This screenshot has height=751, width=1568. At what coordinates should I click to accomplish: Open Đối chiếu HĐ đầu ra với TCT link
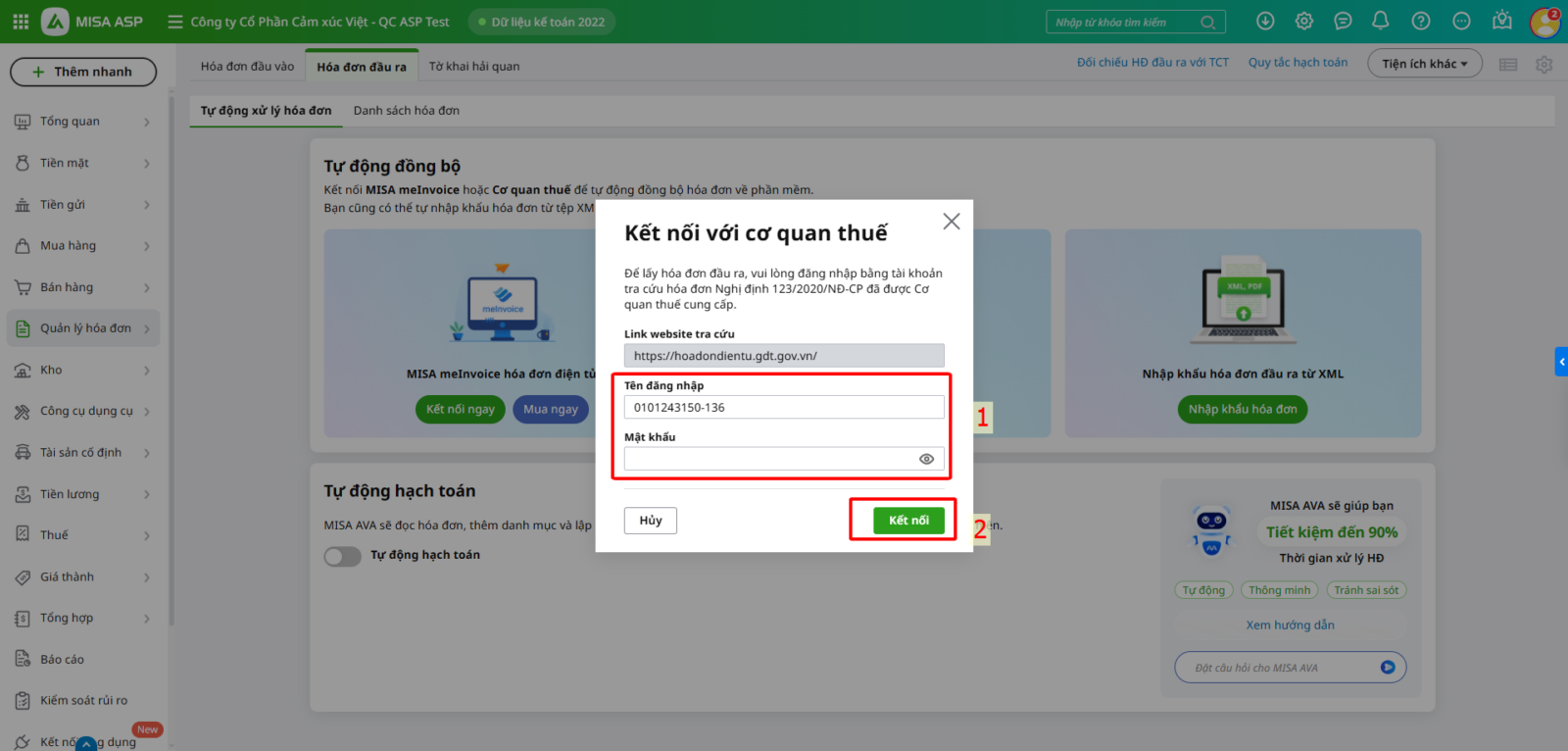coord(1152,63)
